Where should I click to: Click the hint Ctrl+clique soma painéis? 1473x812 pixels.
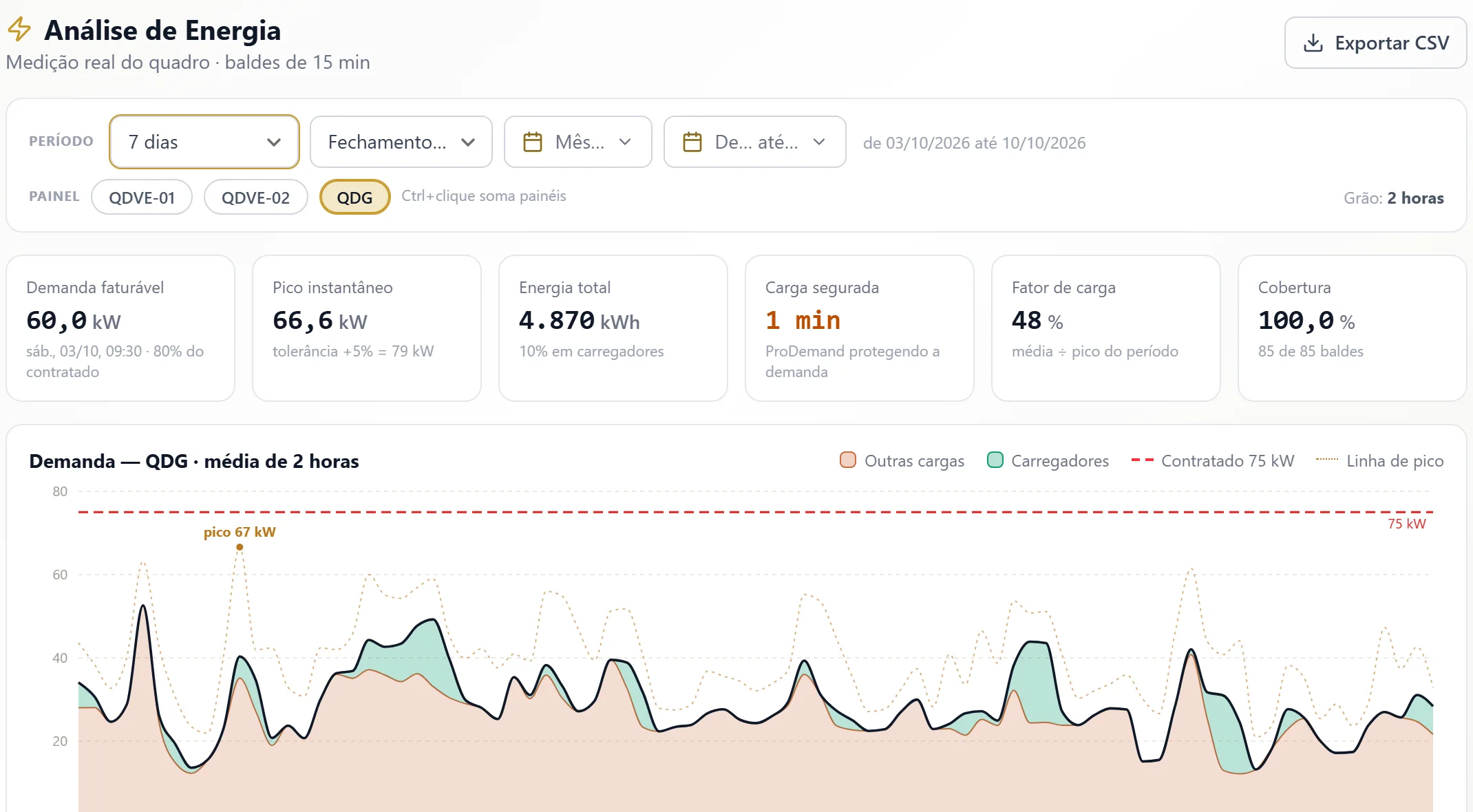click(483, 196)
